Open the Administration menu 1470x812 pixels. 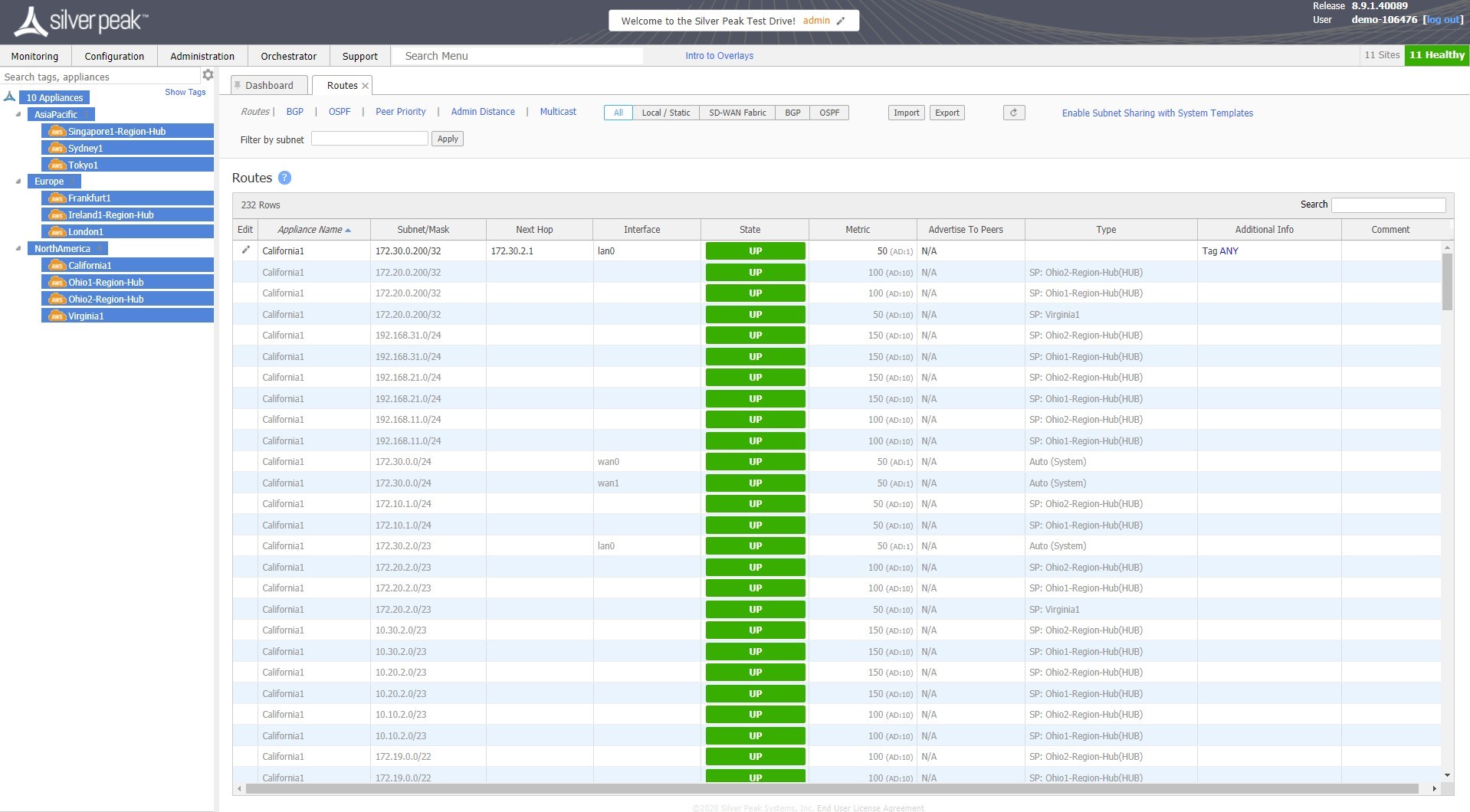click(202, 56)
